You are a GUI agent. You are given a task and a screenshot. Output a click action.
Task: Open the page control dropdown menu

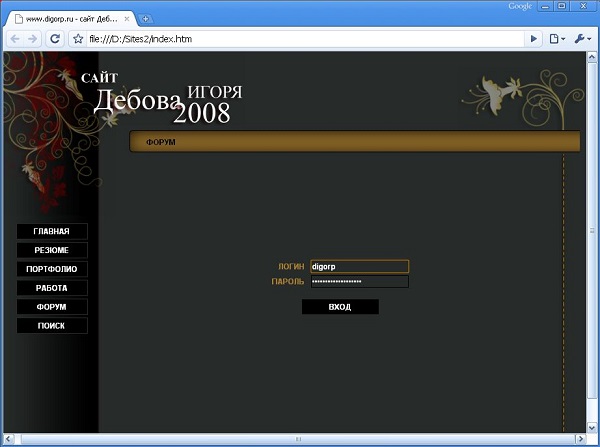pyautogui.click(x=558, y=39)
